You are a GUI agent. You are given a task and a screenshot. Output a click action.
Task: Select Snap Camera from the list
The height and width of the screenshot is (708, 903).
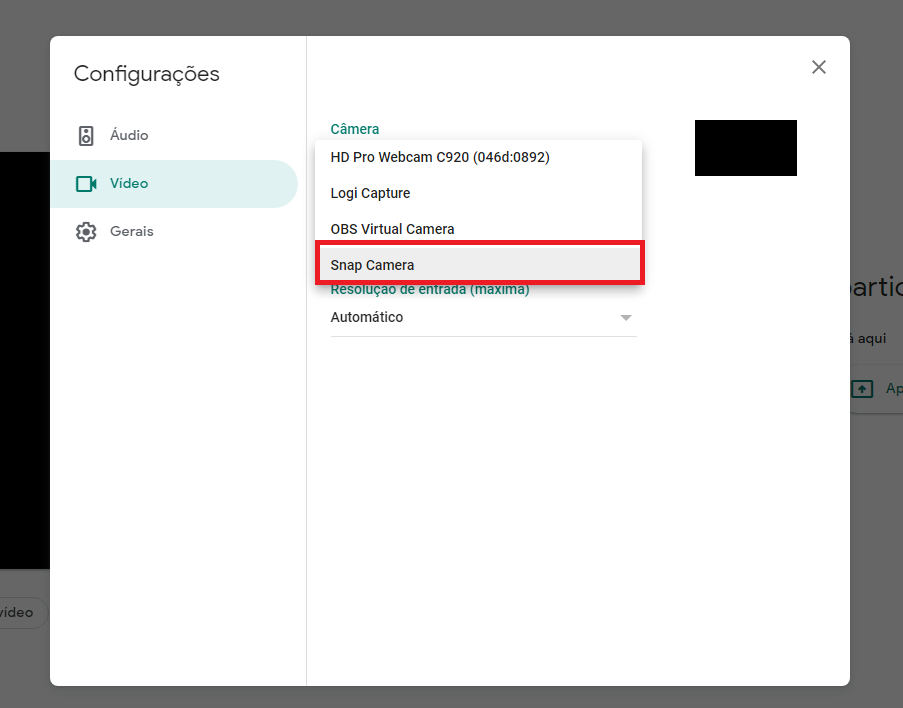tap(479, 265)
